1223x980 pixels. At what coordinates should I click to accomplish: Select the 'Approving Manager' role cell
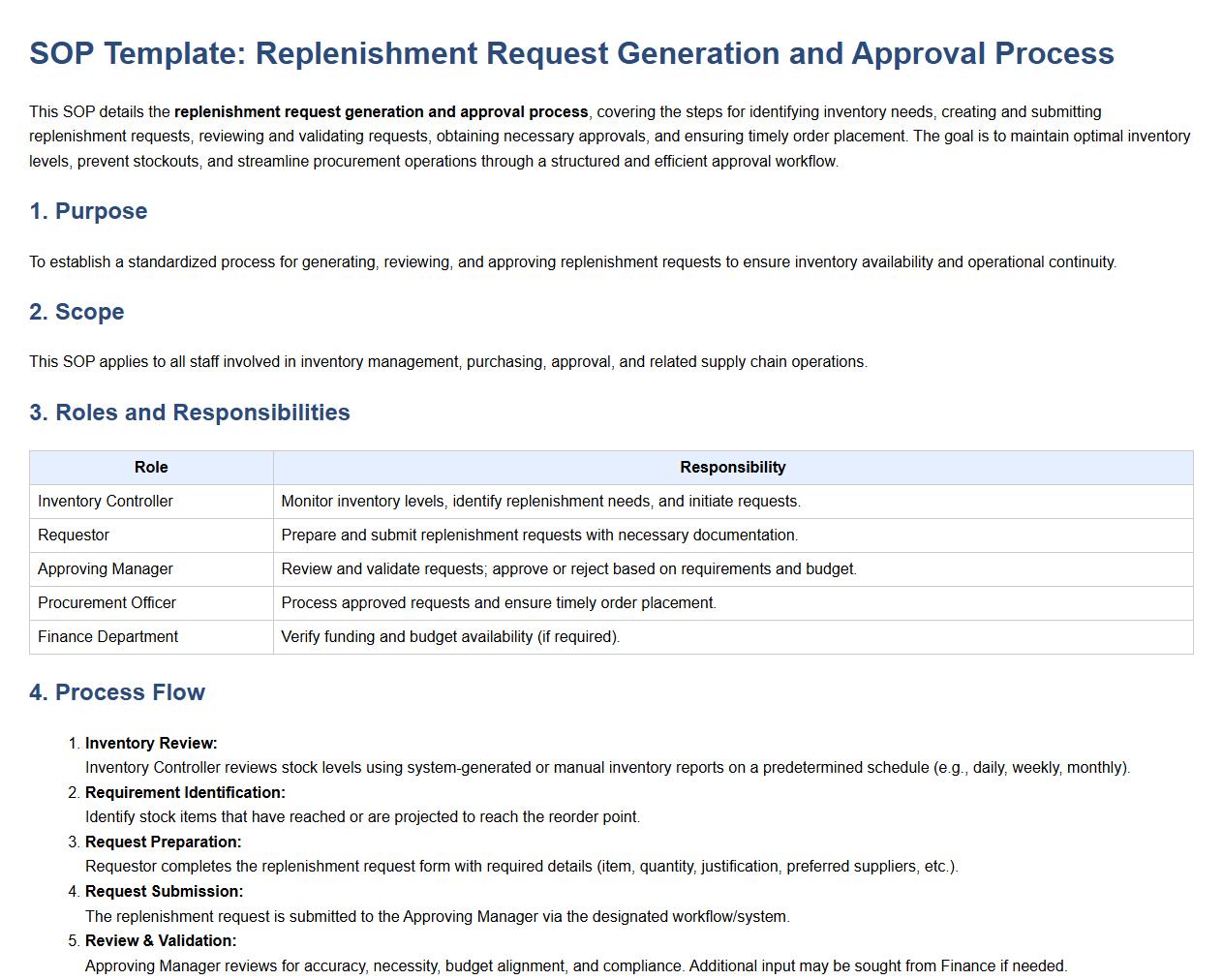(106, 569)
